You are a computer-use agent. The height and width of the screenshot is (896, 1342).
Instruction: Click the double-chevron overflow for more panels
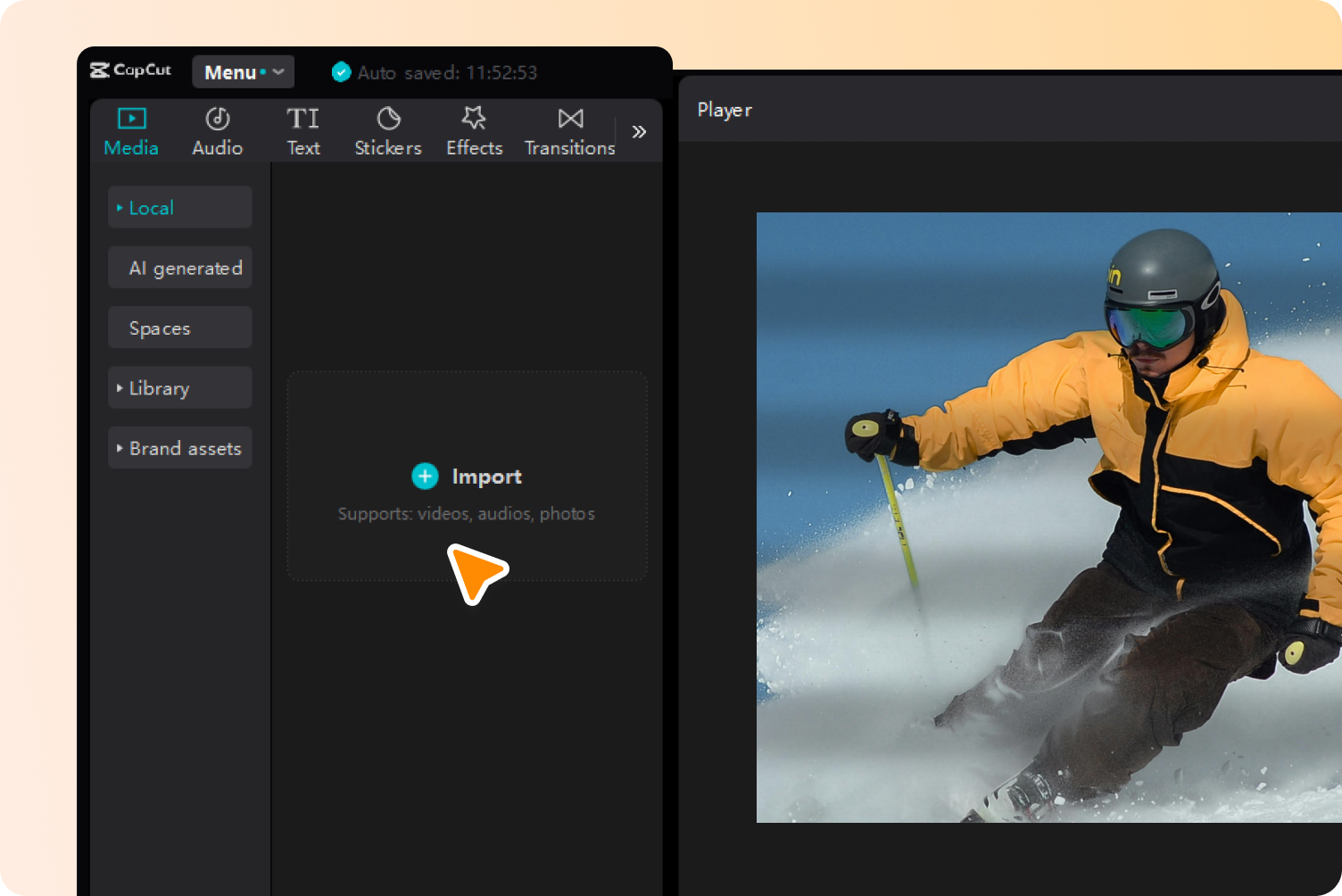(x=639, y=130)
